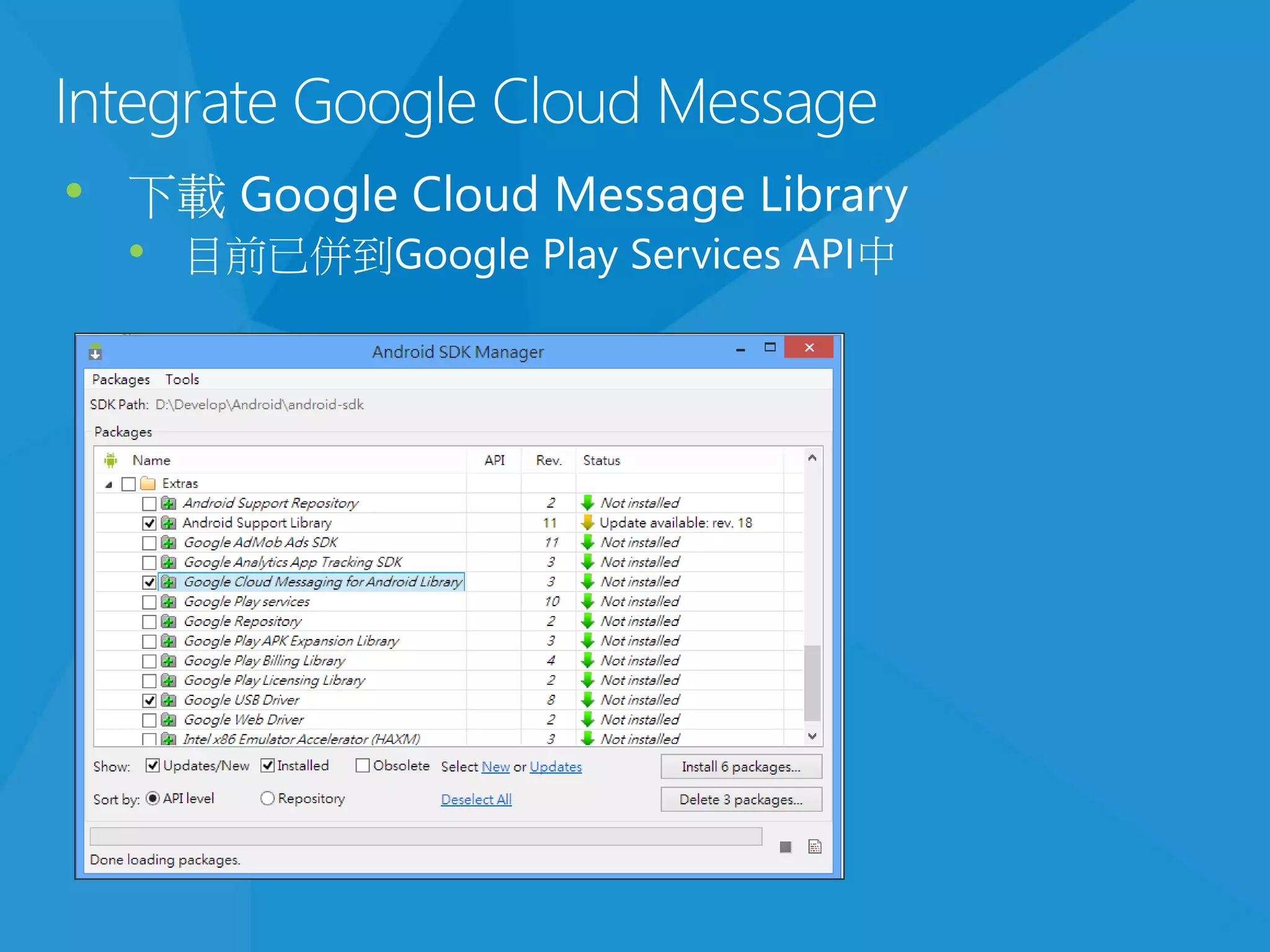Click the package list vertical scrollbar thumb
The image size is (1270, 952).
coord(812,683)
